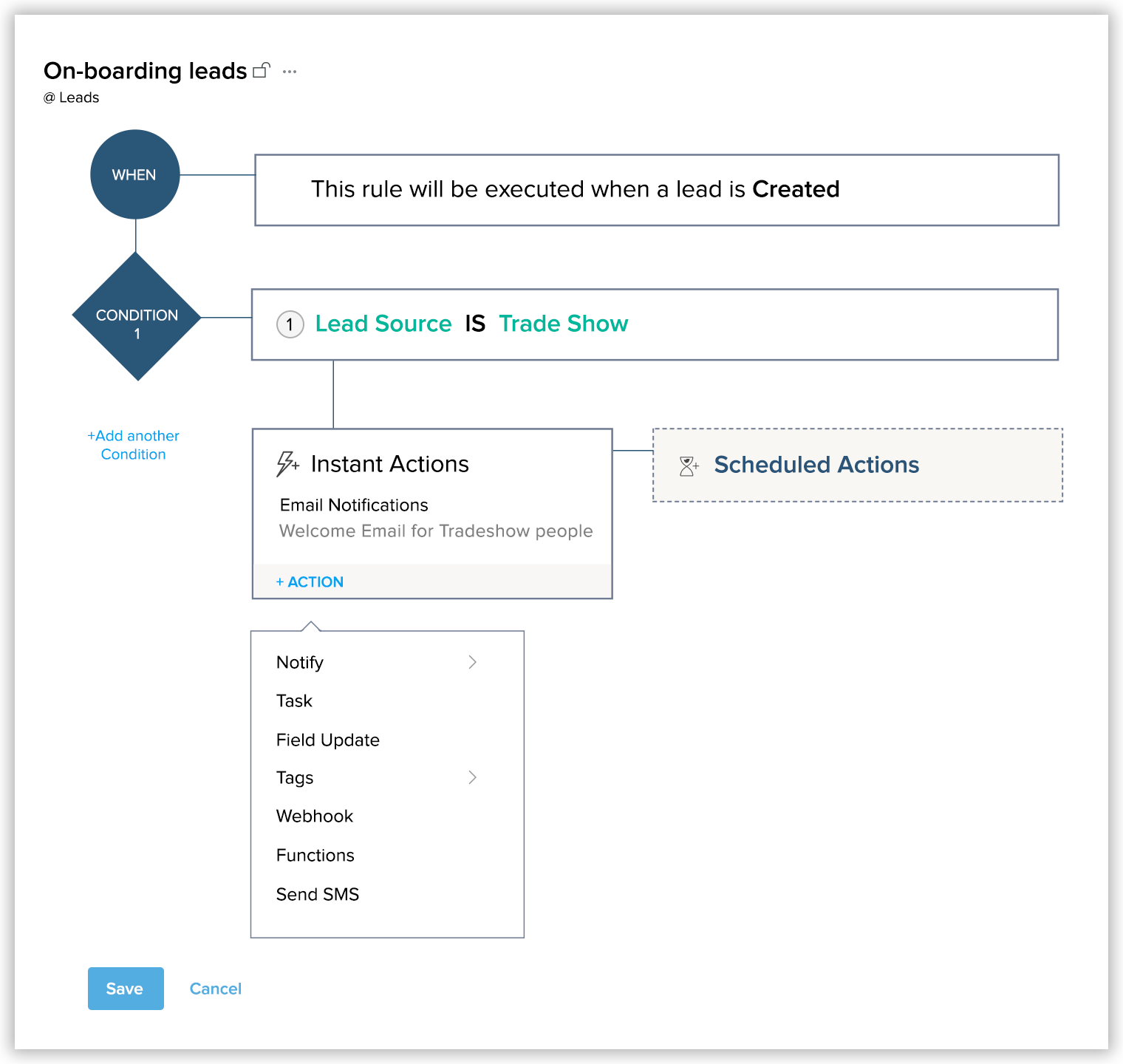Click Add another Condition
Viewport: 1123px width, 1064px height.
pos(134,445)
